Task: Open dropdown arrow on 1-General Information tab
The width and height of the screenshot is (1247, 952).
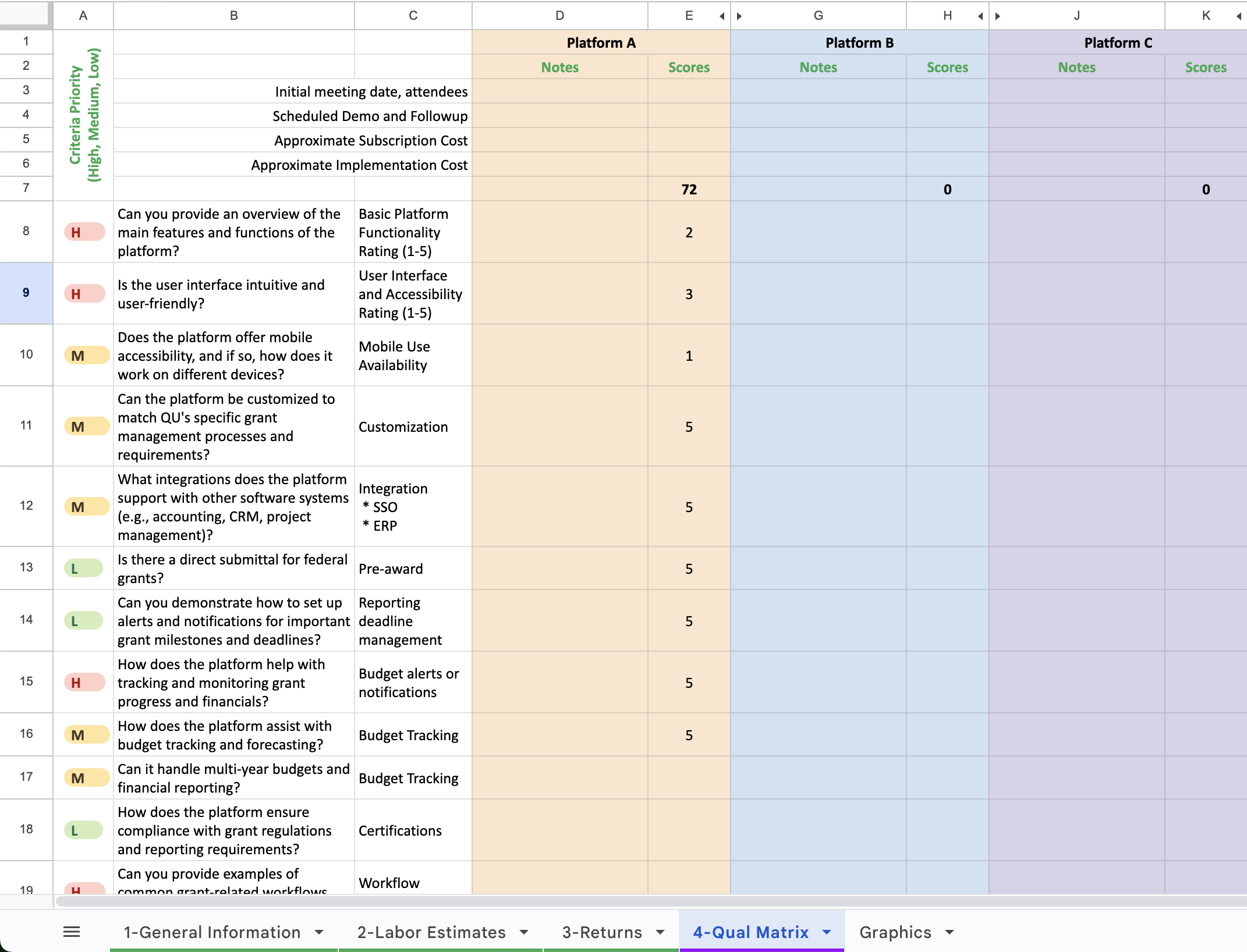Action: pyautogui.click(x=319, y=932)
